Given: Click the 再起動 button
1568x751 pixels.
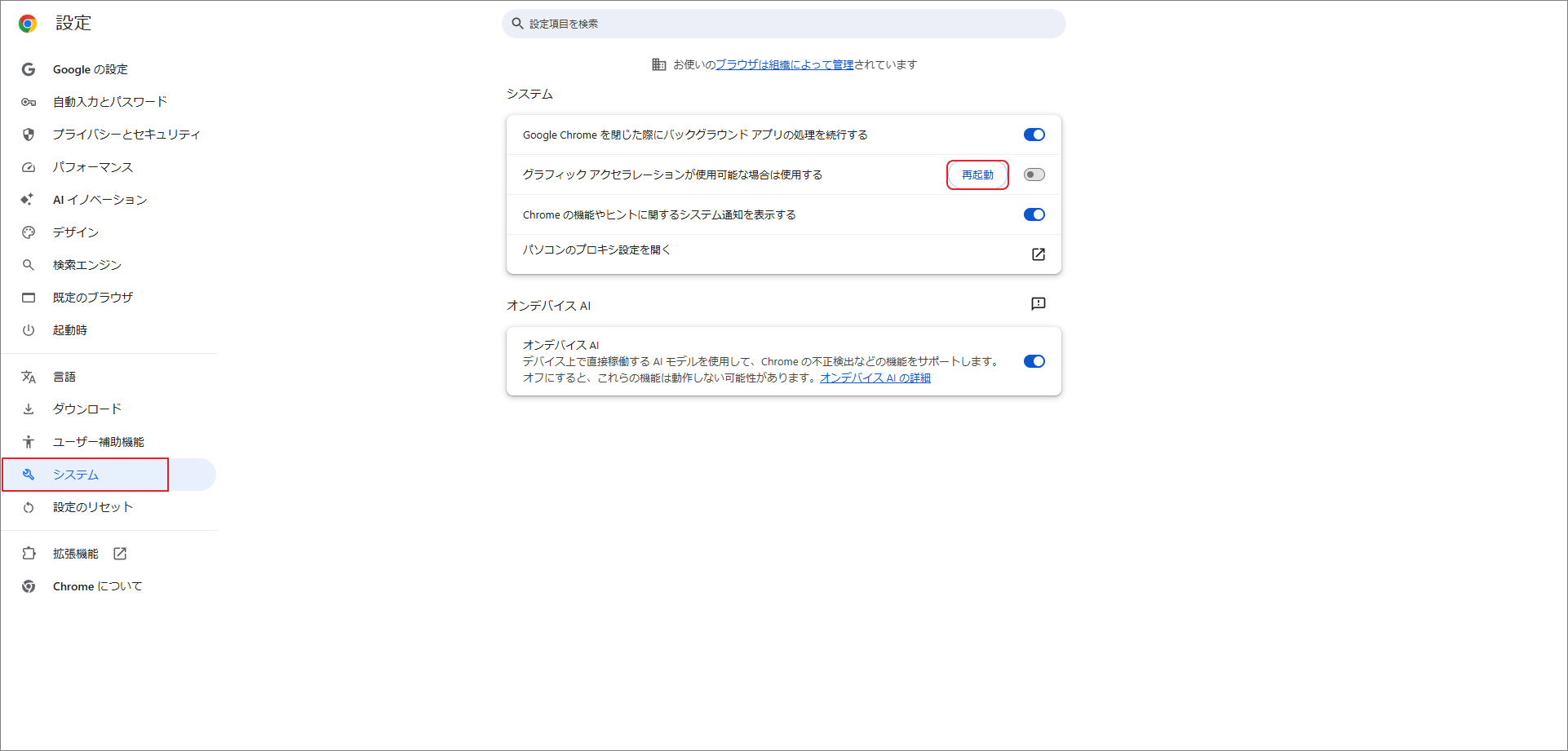Looking at the screenshot, I should [977, 174].
